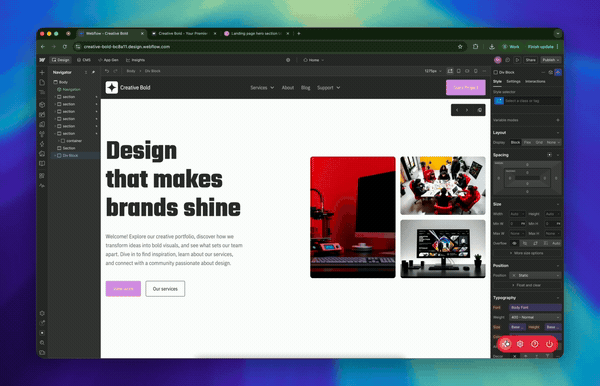Undo the last change
The height and width of the screenshot is (386, 600).
[107, 71]
